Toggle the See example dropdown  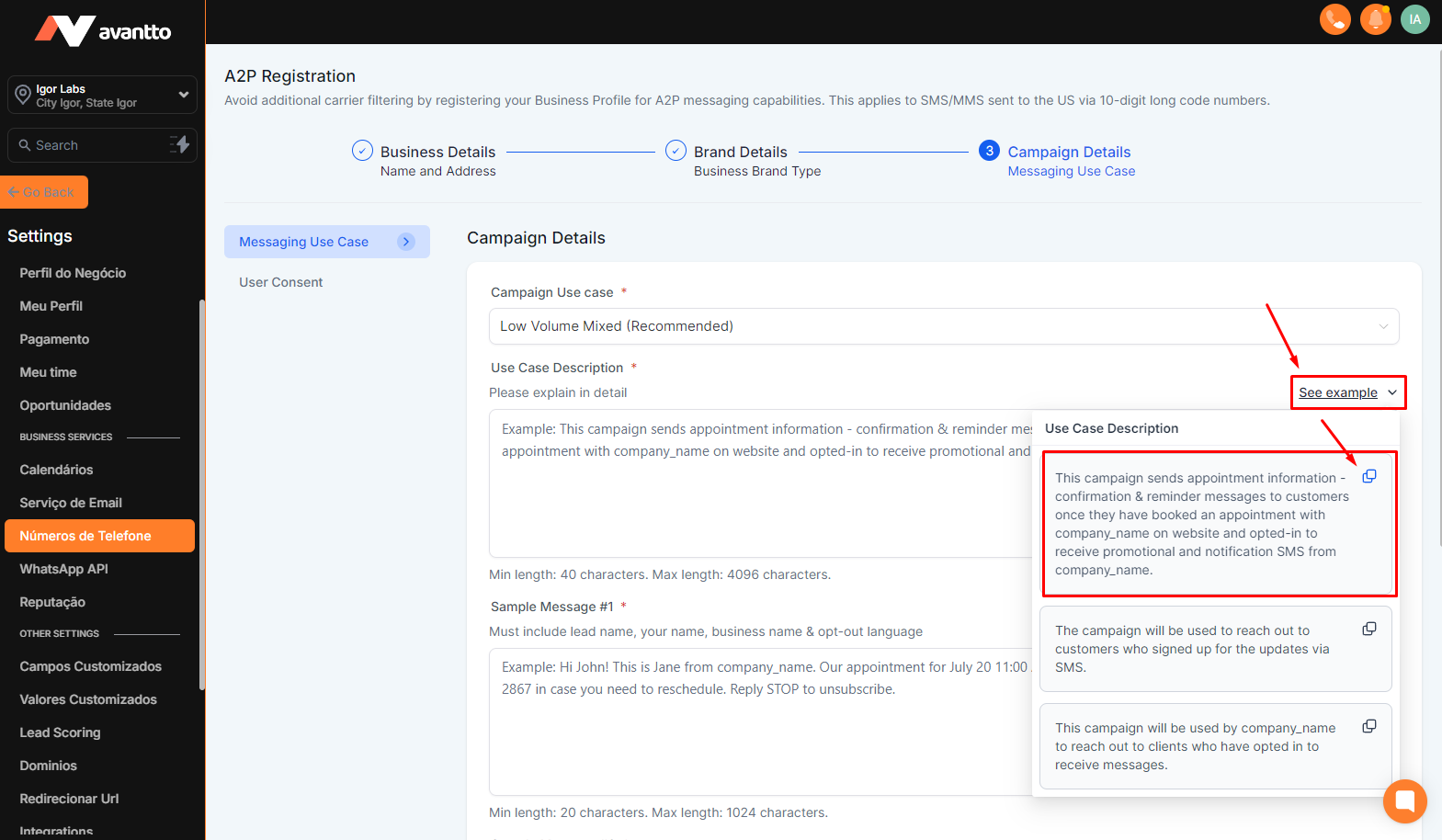point(1347,392)
